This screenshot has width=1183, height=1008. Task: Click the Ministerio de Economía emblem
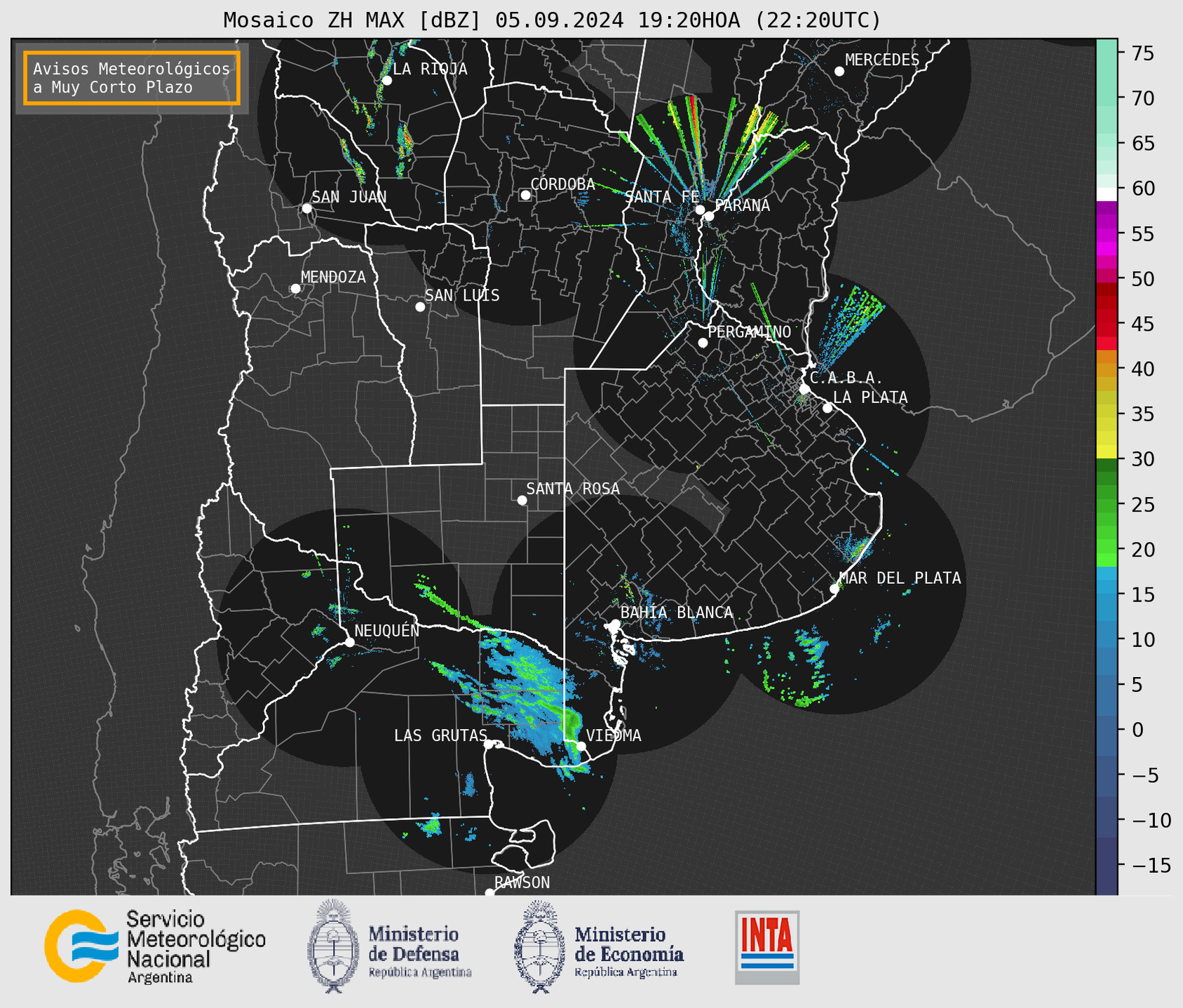[539, 946]
